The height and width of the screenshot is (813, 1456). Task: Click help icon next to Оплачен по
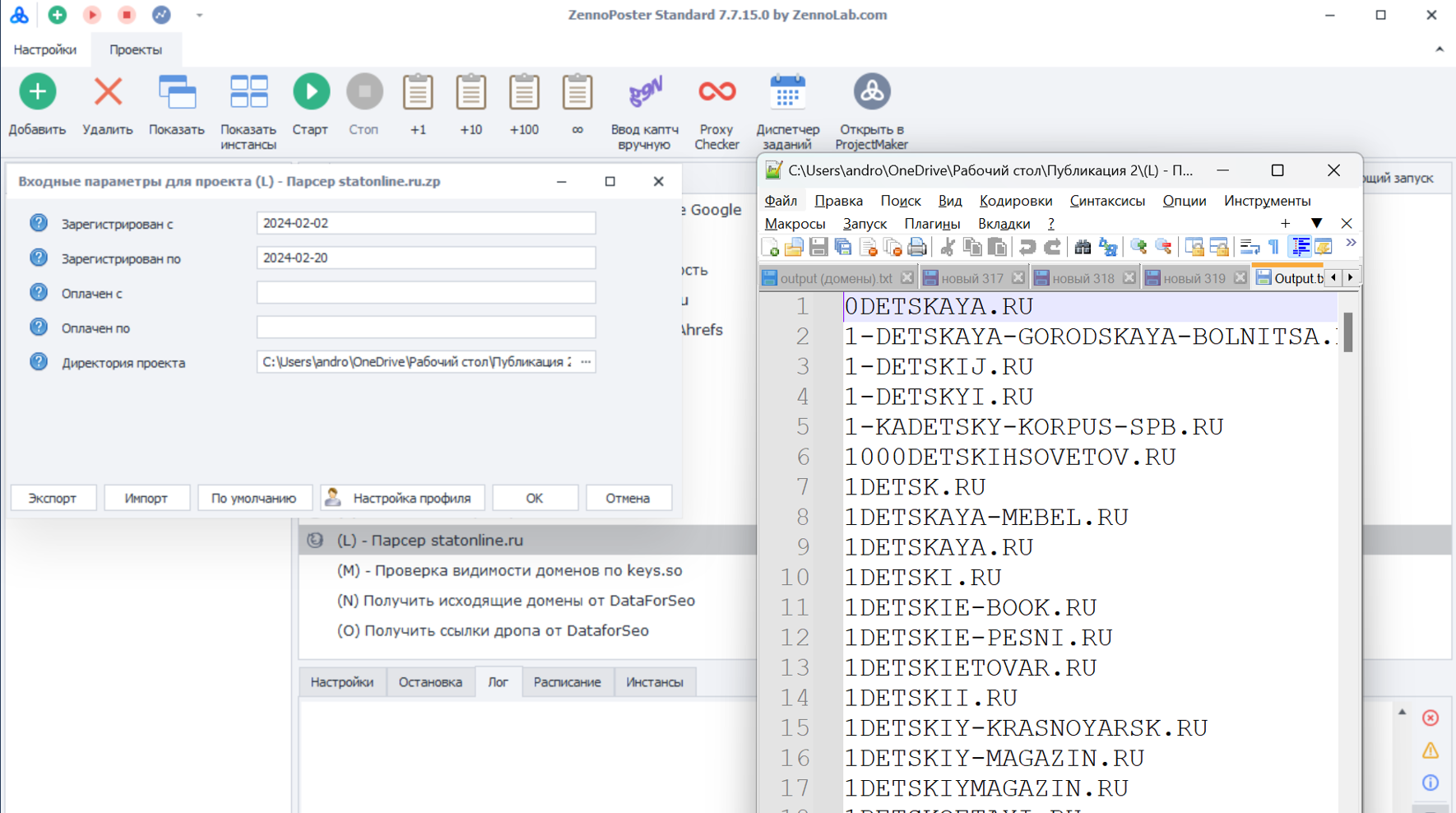[x=39, y=328]
